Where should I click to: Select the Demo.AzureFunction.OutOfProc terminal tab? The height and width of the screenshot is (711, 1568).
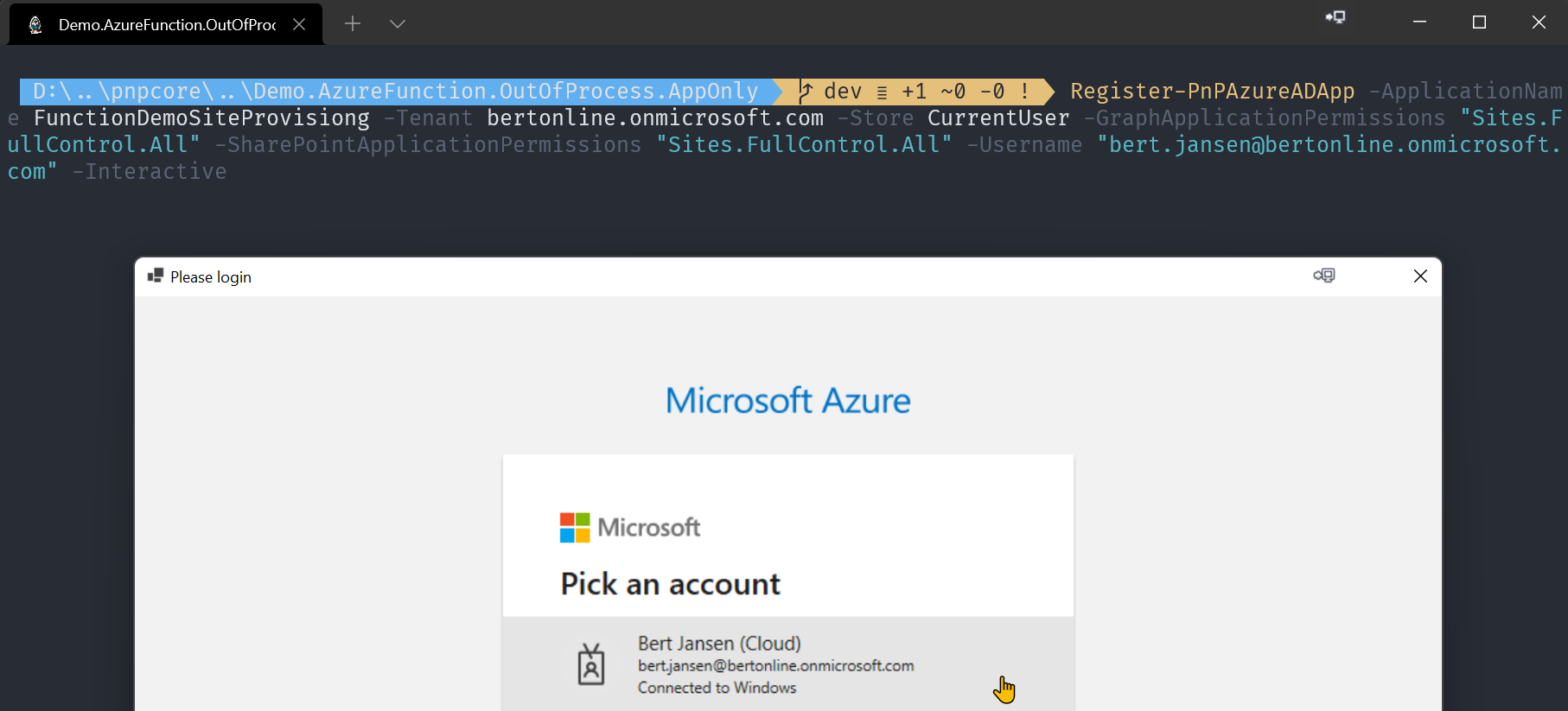165,24
